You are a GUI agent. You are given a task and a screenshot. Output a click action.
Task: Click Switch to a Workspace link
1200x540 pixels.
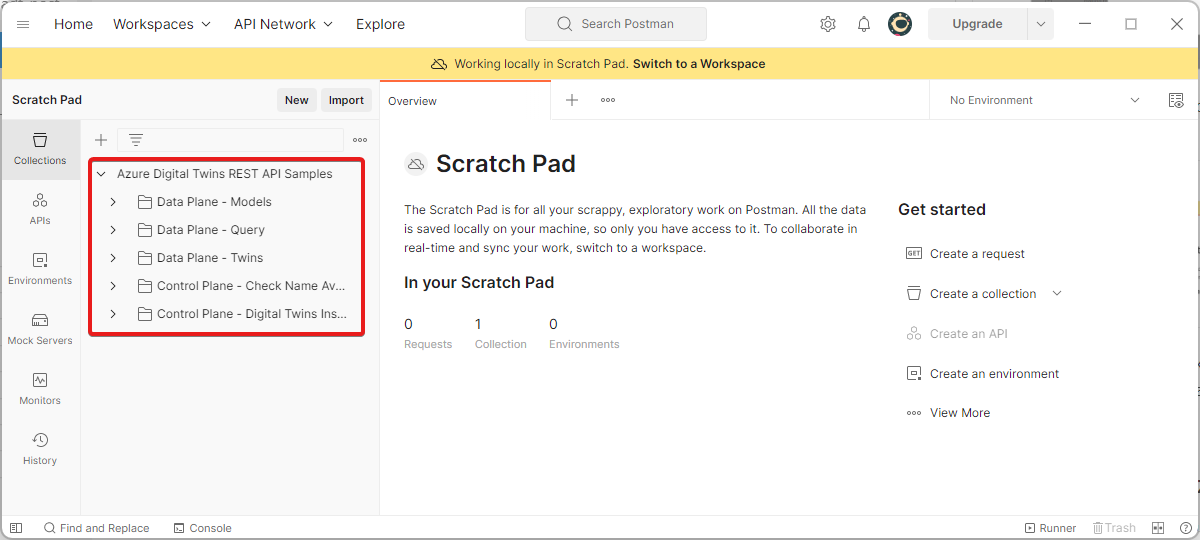coord(699,64)
